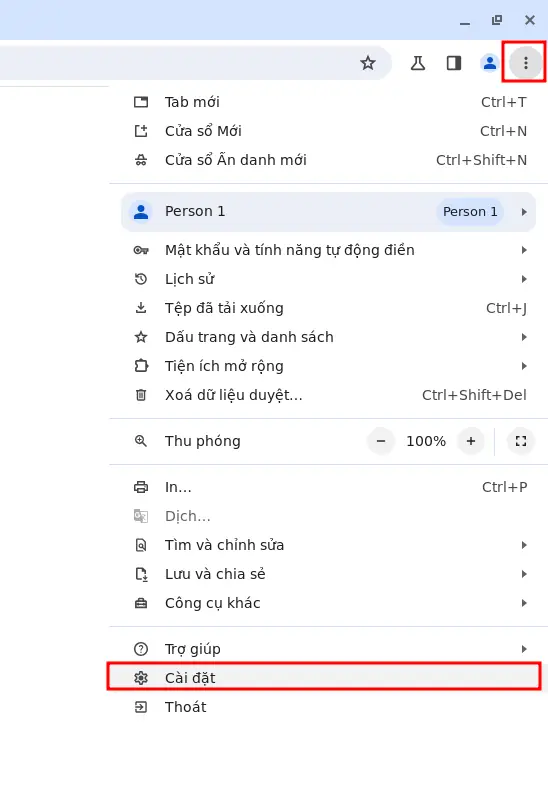Screen dimensions: 548x810
Task: Click the question mark Trợ giúp icon
Action: [x=141, y=649]
